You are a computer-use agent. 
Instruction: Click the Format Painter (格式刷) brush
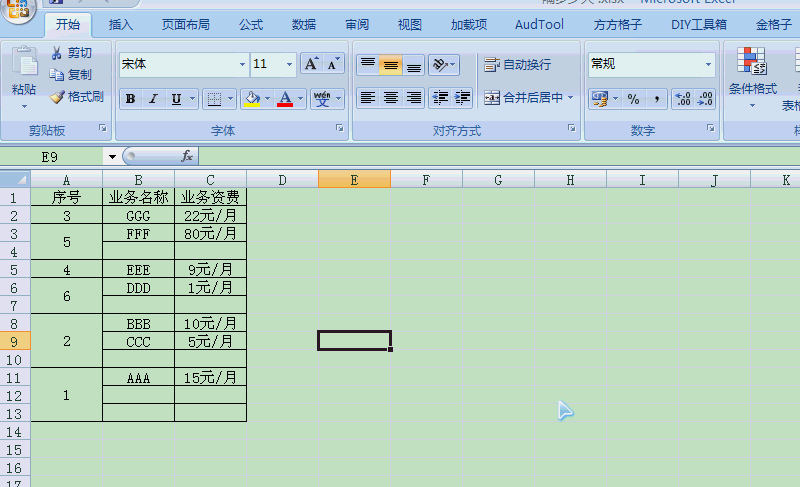pyautogui.click(x=58, y=97)
